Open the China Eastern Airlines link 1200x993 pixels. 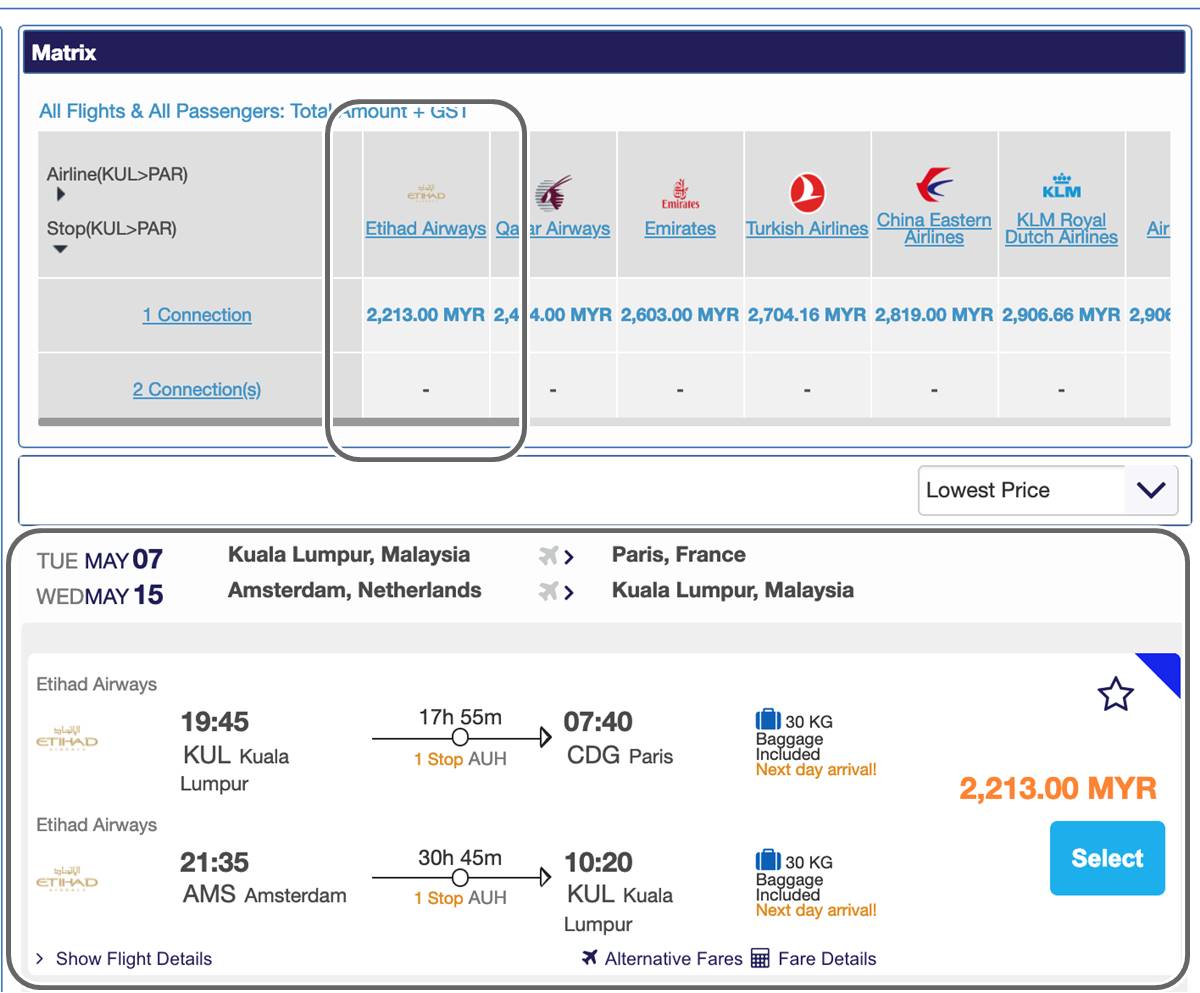(934, 228)
